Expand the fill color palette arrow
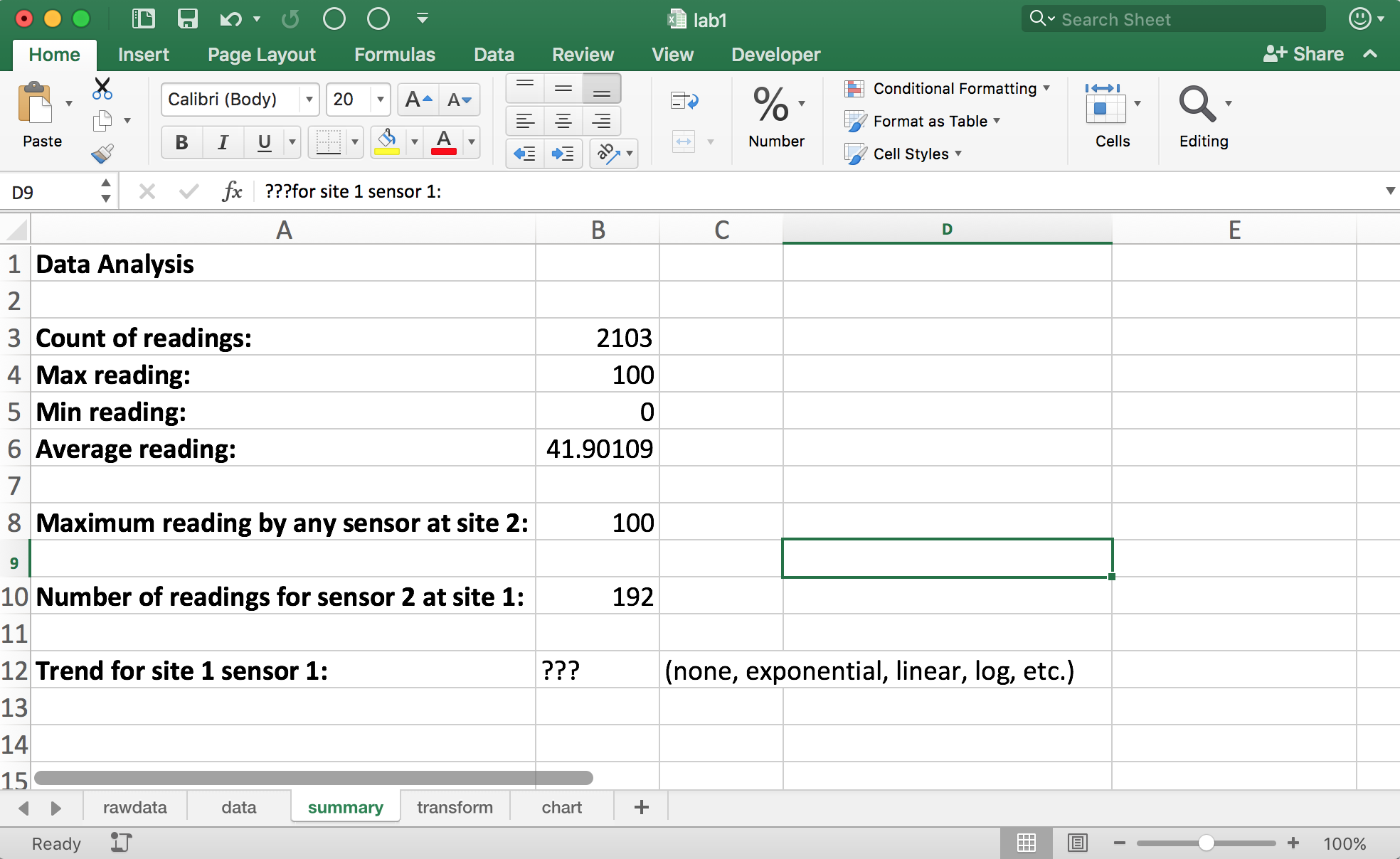The width and height of the screenshot is (1400, 859). pos(414,142)
